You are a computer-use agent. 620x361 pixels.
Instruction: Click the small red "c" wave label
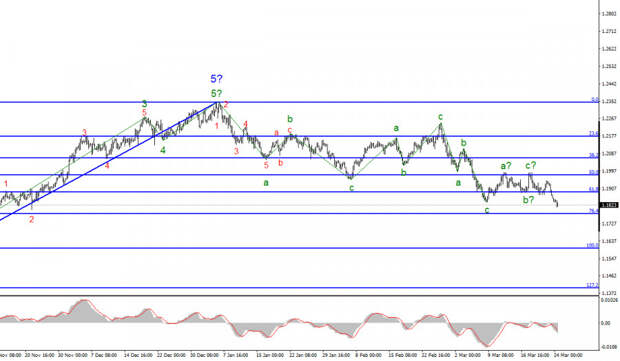pyautogui.click(x=289, y=130)
